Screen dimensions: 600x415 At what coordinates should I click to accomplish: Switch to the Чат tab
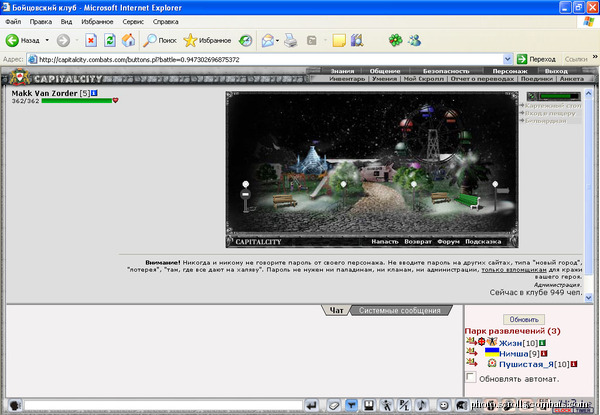tap(336, 310)
